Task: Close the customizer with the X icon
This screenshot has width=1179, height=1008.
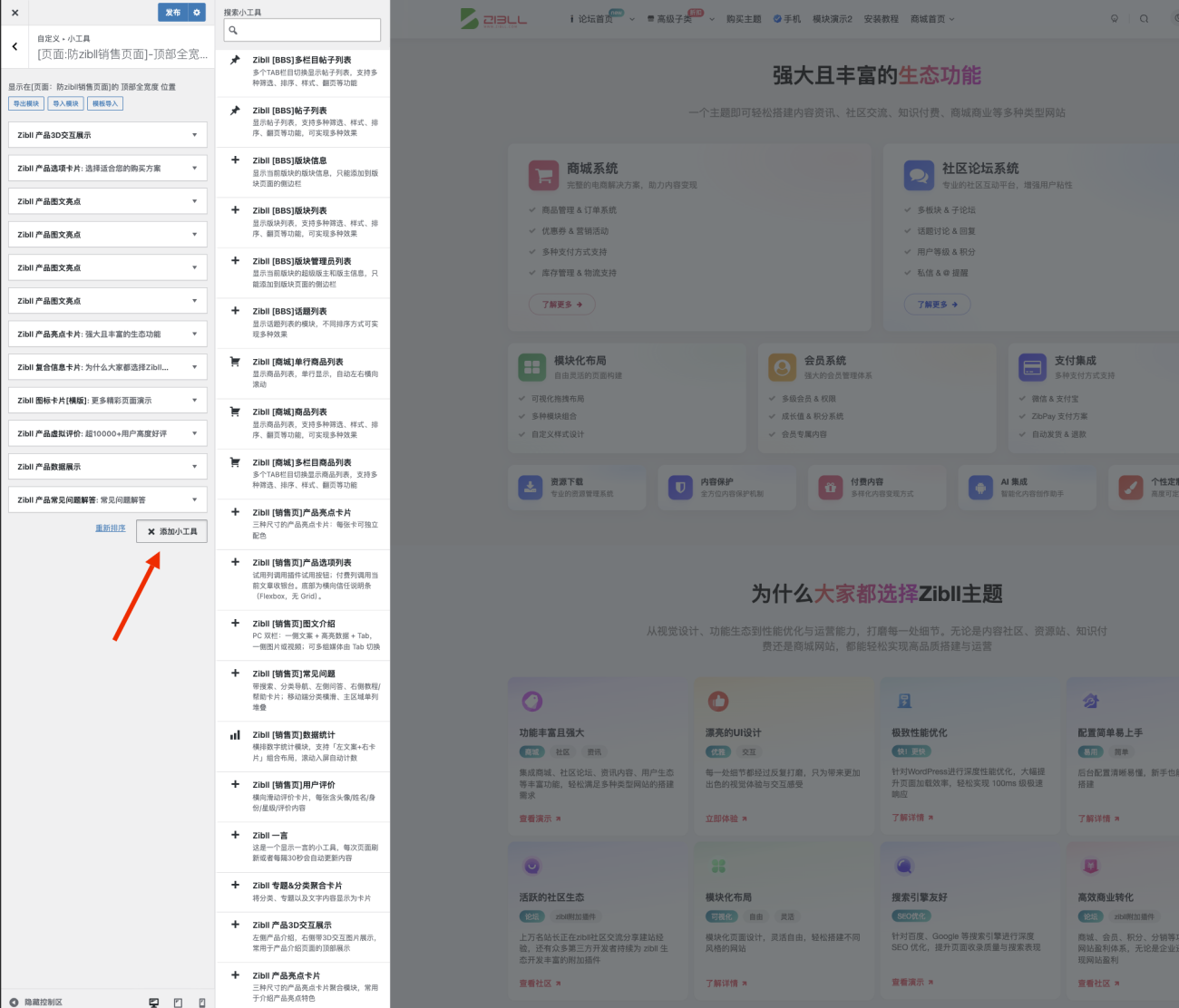Action: [15, 13]
